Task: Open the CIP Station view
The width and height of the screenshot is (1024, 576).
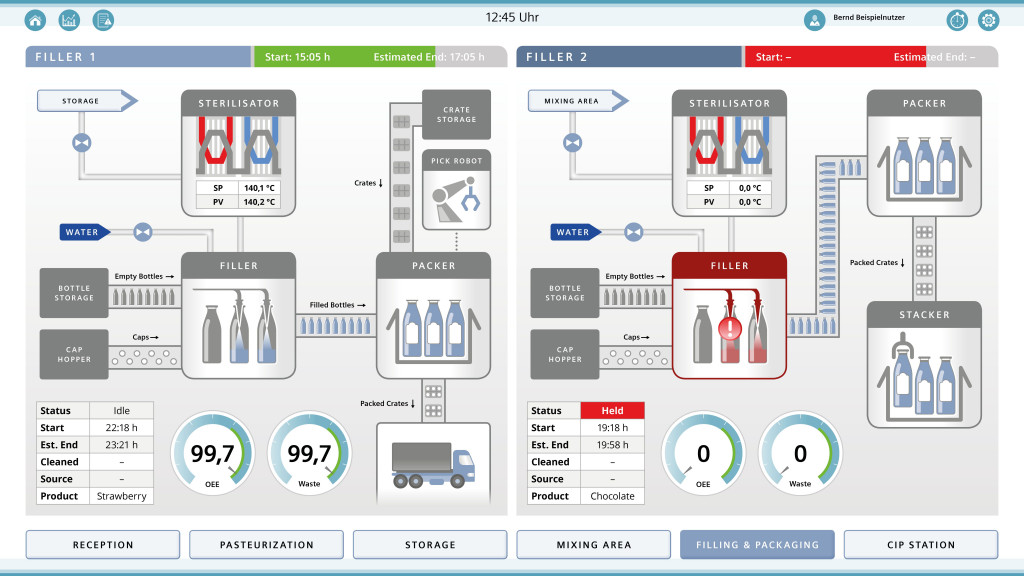Action: [920, 544]
